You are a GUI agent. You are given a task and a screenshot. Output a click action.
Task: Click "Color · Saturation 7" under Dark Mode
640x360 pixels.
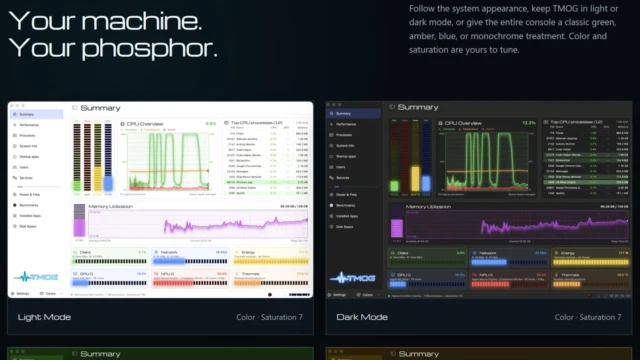588,317
